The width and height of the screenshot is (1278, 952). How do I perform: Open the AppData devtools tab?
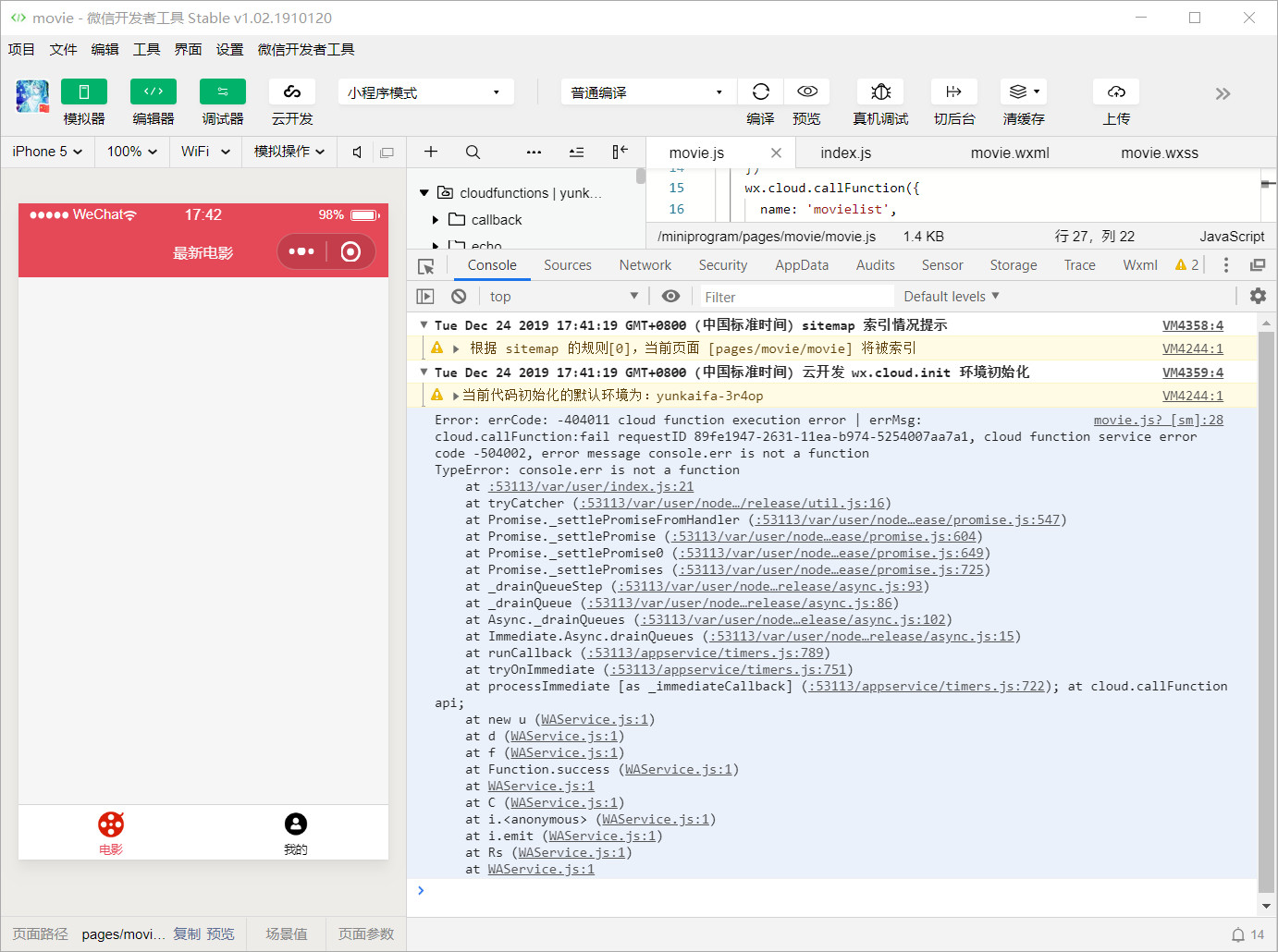pyautogui.click(x=802, y=265)
